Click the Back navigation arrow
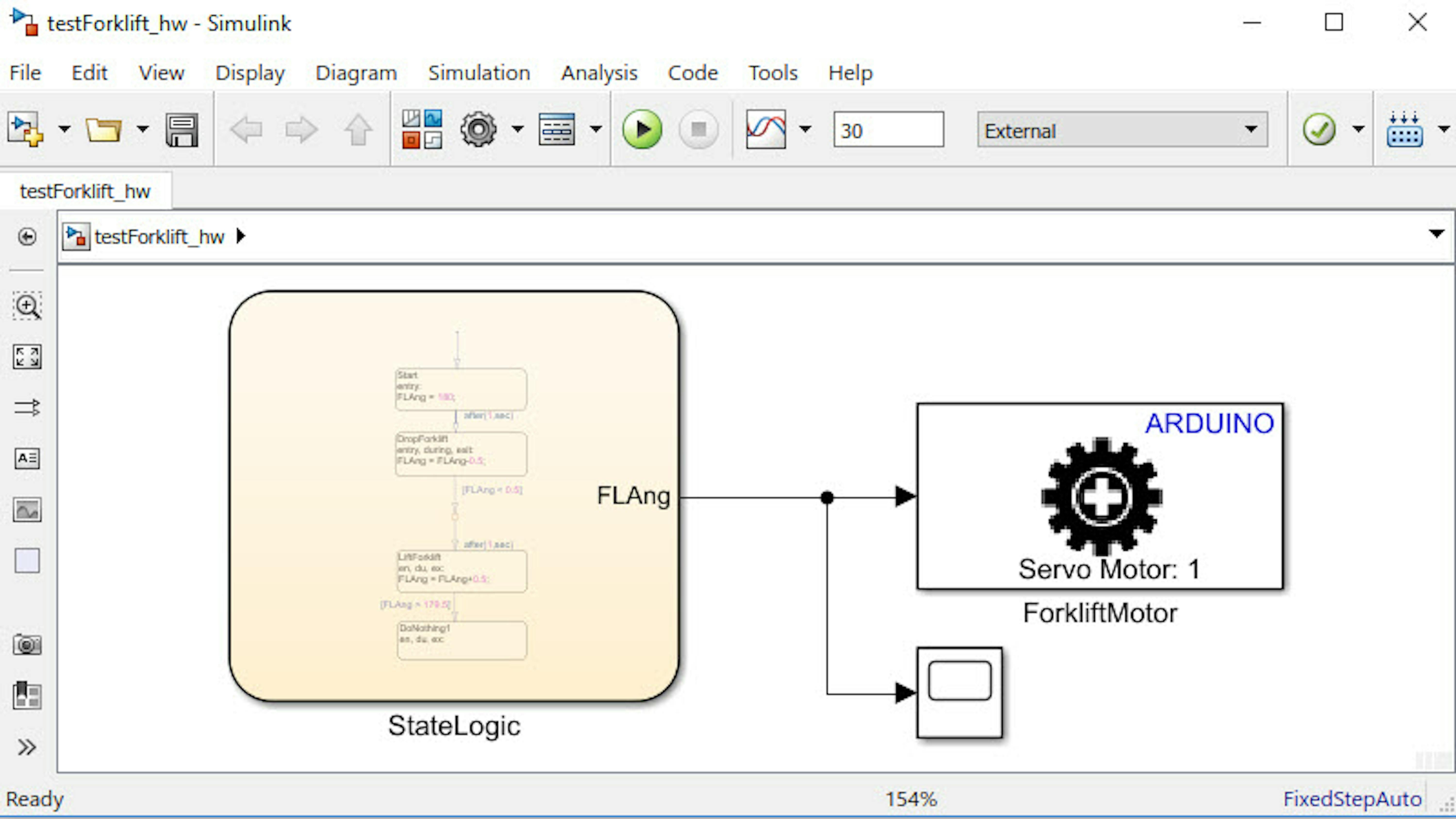Image resolution: width=1456 pixels, height=819 pixels. point(247,129)
